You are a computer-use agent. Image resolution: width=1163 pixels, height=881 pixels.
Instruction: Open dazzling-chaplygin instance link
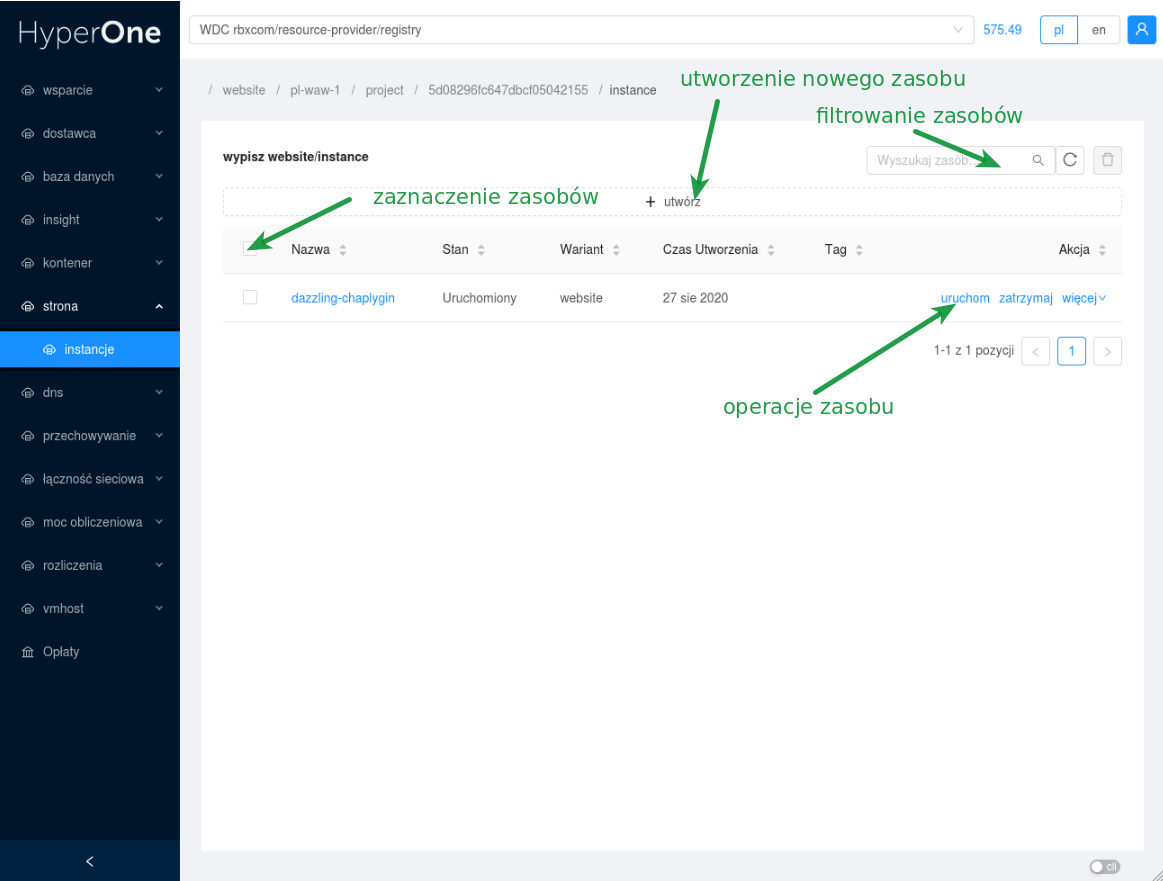coord(343,298)
